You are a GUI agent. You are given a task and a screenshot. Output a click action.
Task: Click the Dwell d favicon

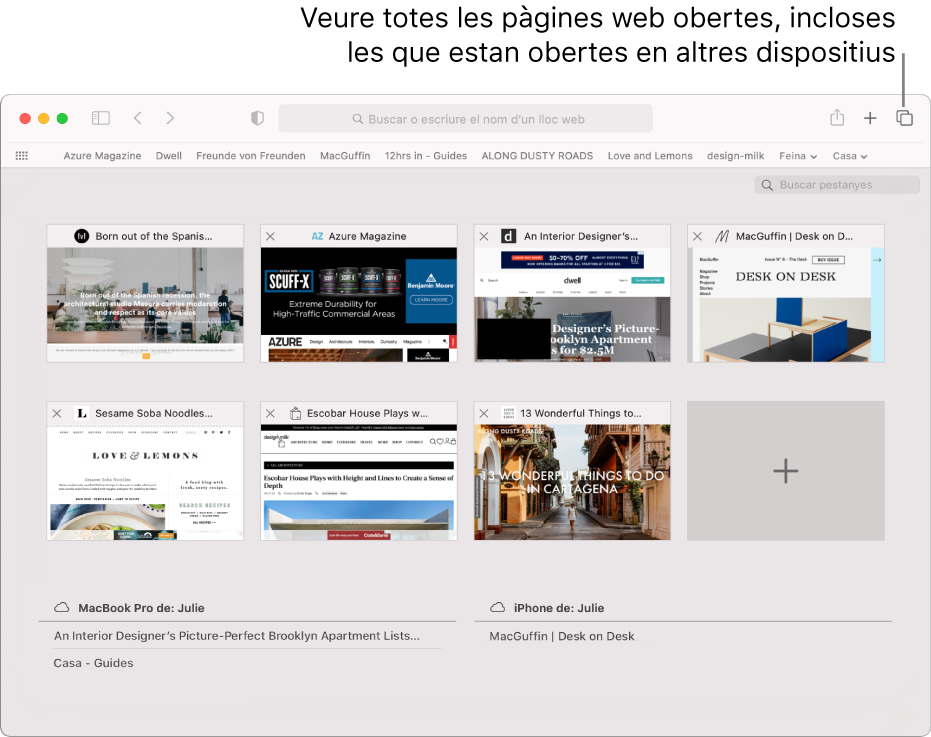(508, 236)
